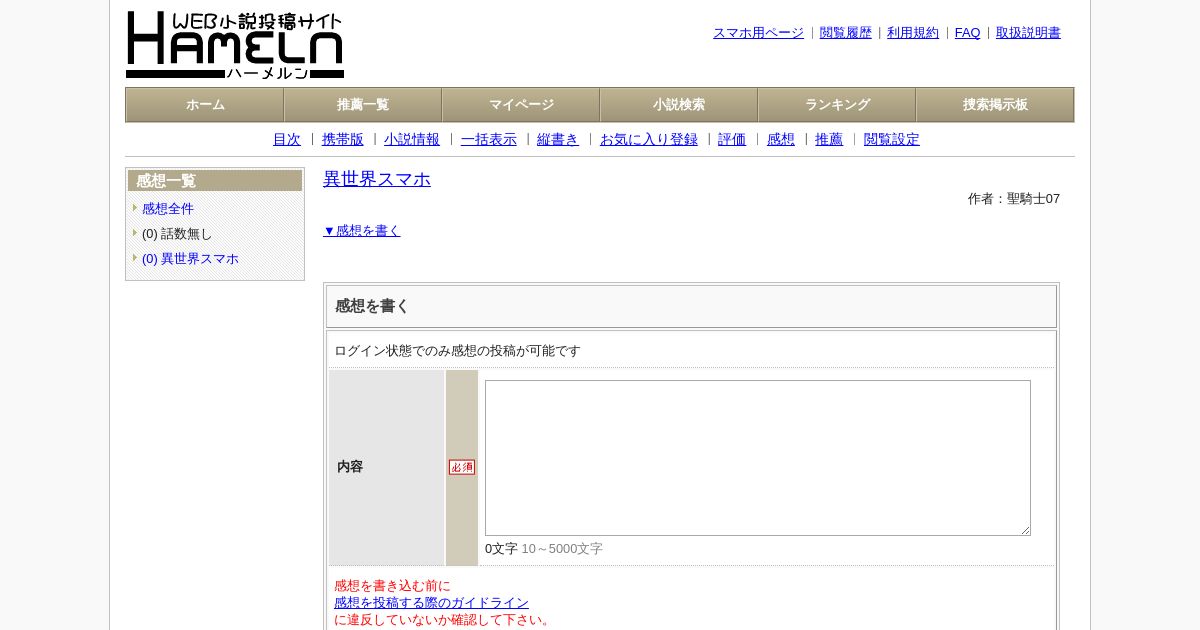
Task: Jump to ▼感想を書く anchor link
Action: click(x=362, y=231)
